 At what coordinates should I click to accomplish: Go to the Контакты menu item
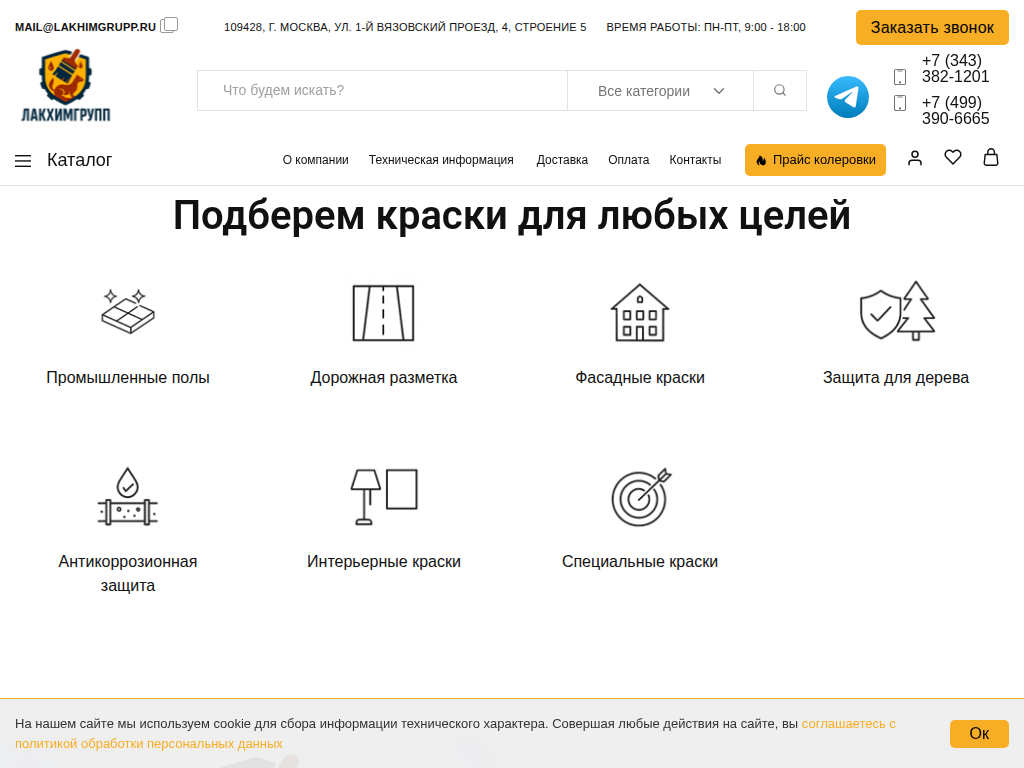tap(695, 159)
